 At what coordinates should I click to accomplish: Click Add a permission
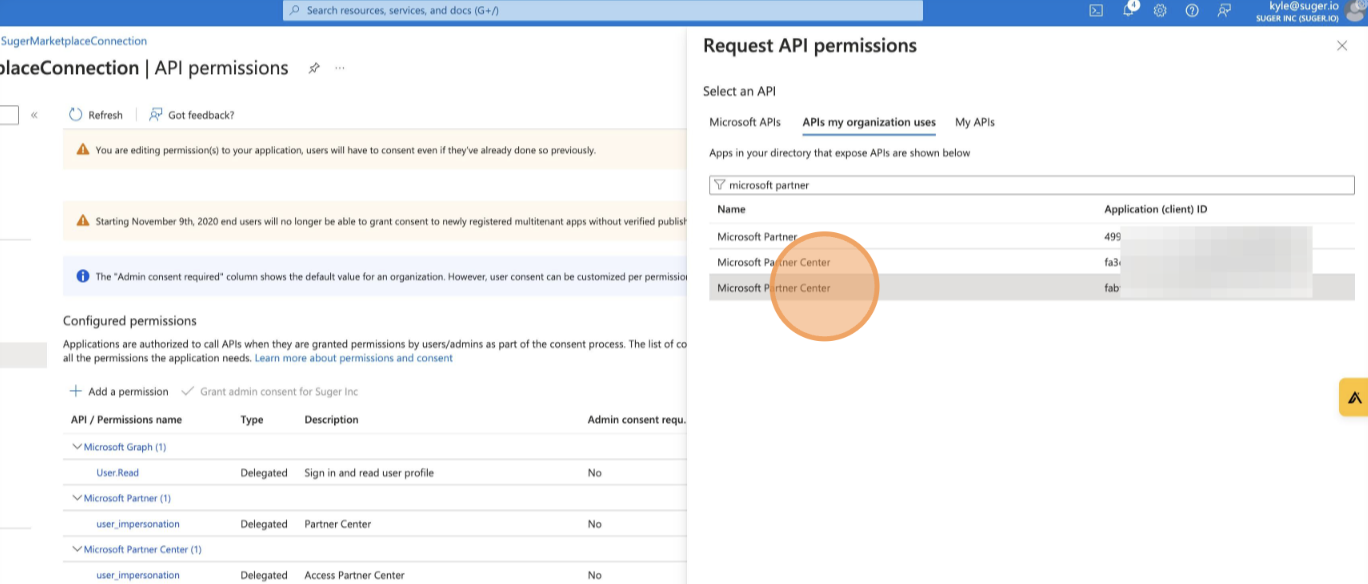(x=119, y=391)
